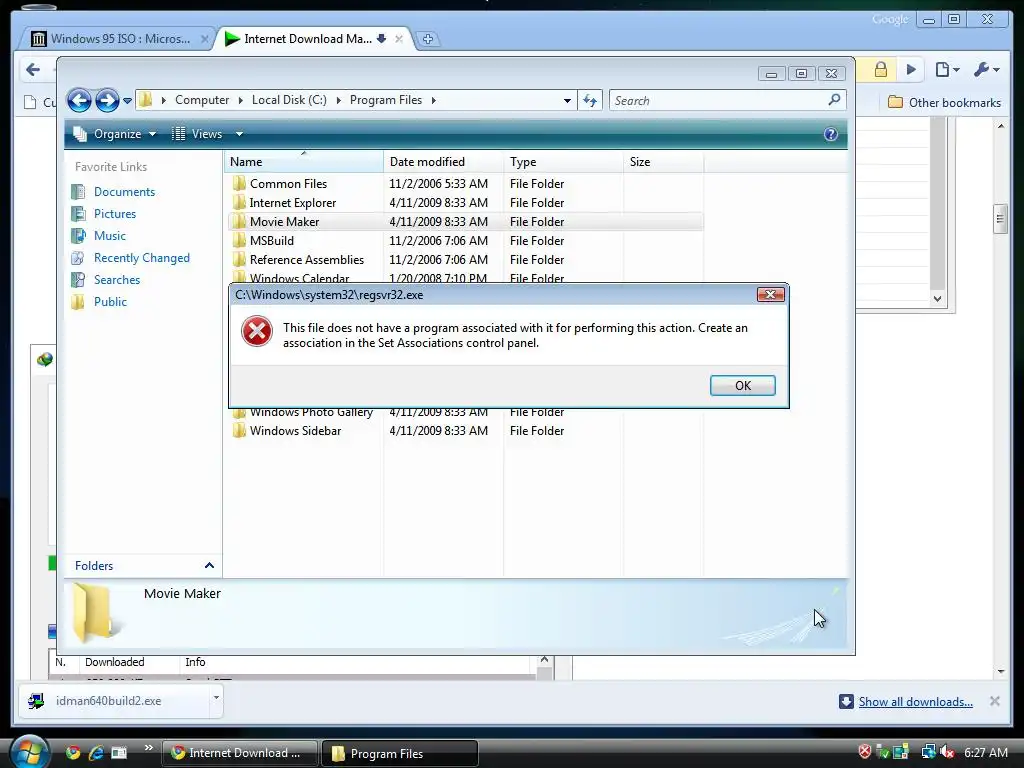Switch to Internet Download Manager browser tab
Viewport: 1024px width, 768px height.
pos(308,39)
